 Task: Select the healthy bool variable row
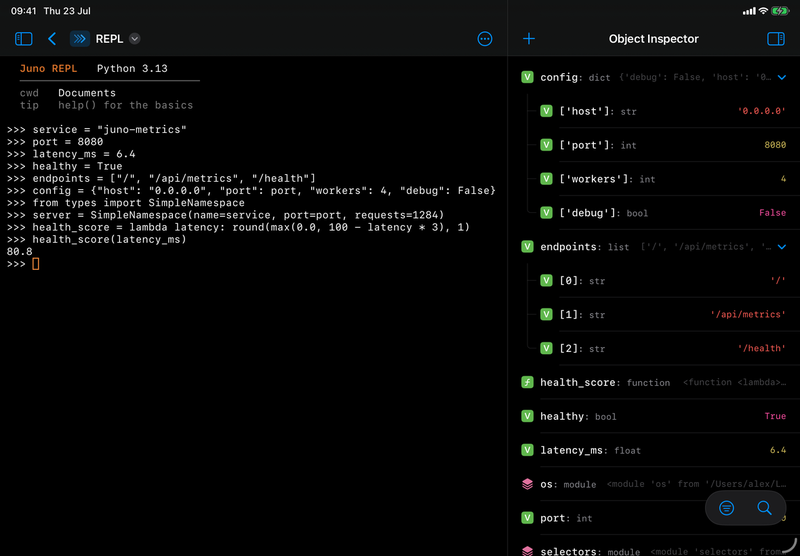654,416
